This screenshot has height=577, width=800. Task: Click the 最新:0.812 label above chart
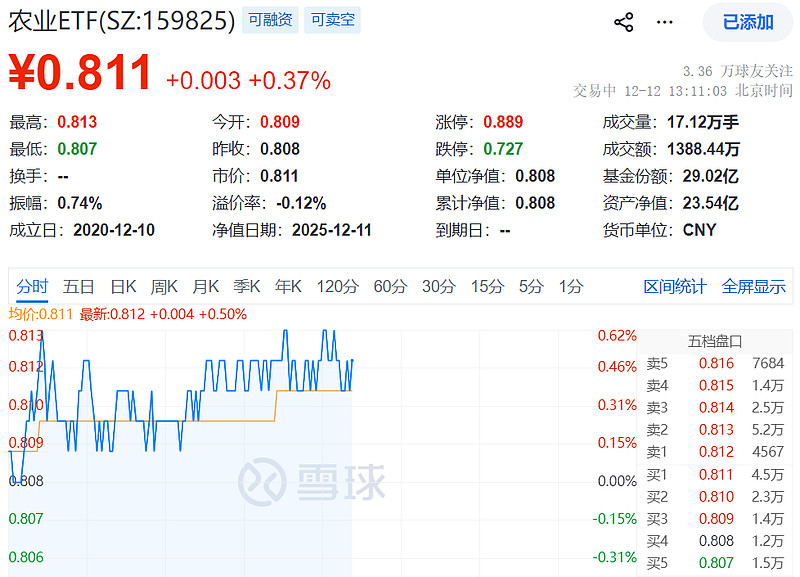tap(112, 314)
